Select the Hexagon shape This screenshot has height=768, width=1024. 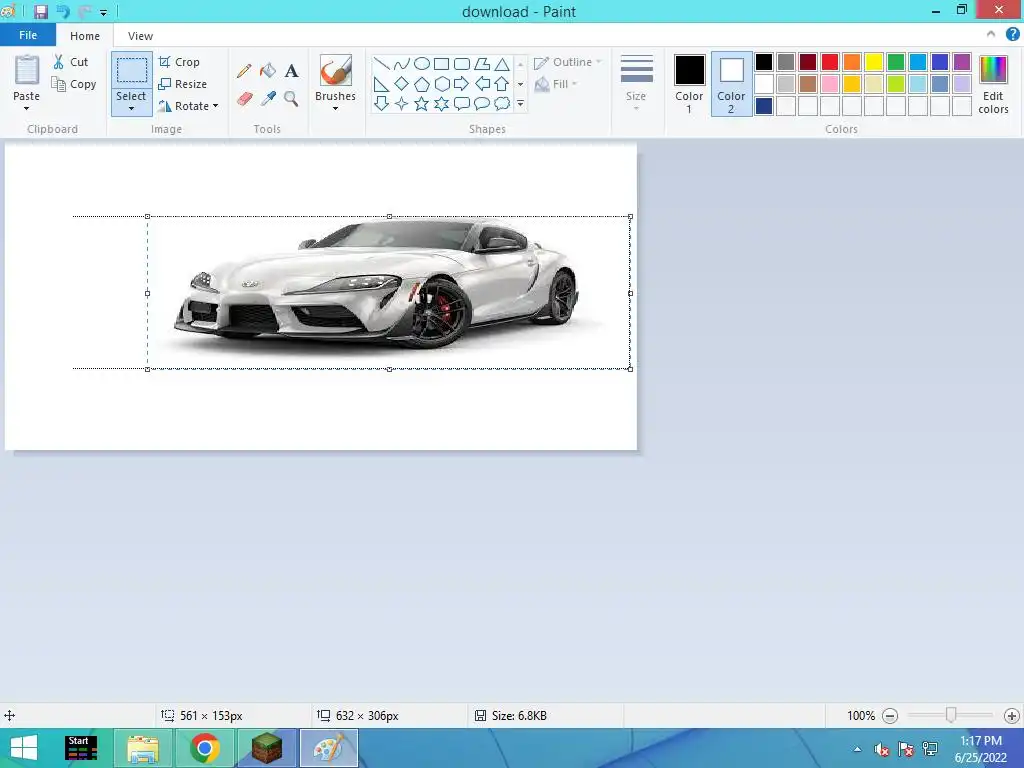[441, 84]
